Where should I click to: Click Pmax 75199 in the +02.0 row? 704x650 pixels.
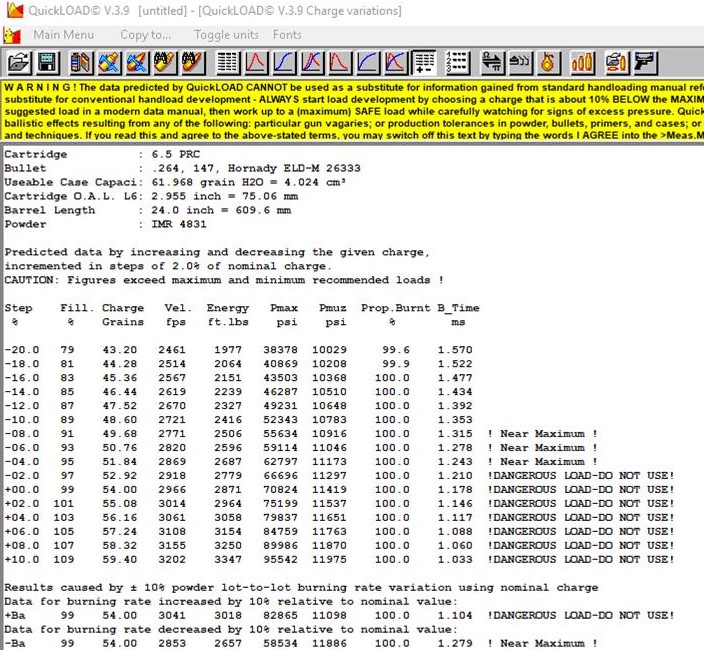pos(280,503)
